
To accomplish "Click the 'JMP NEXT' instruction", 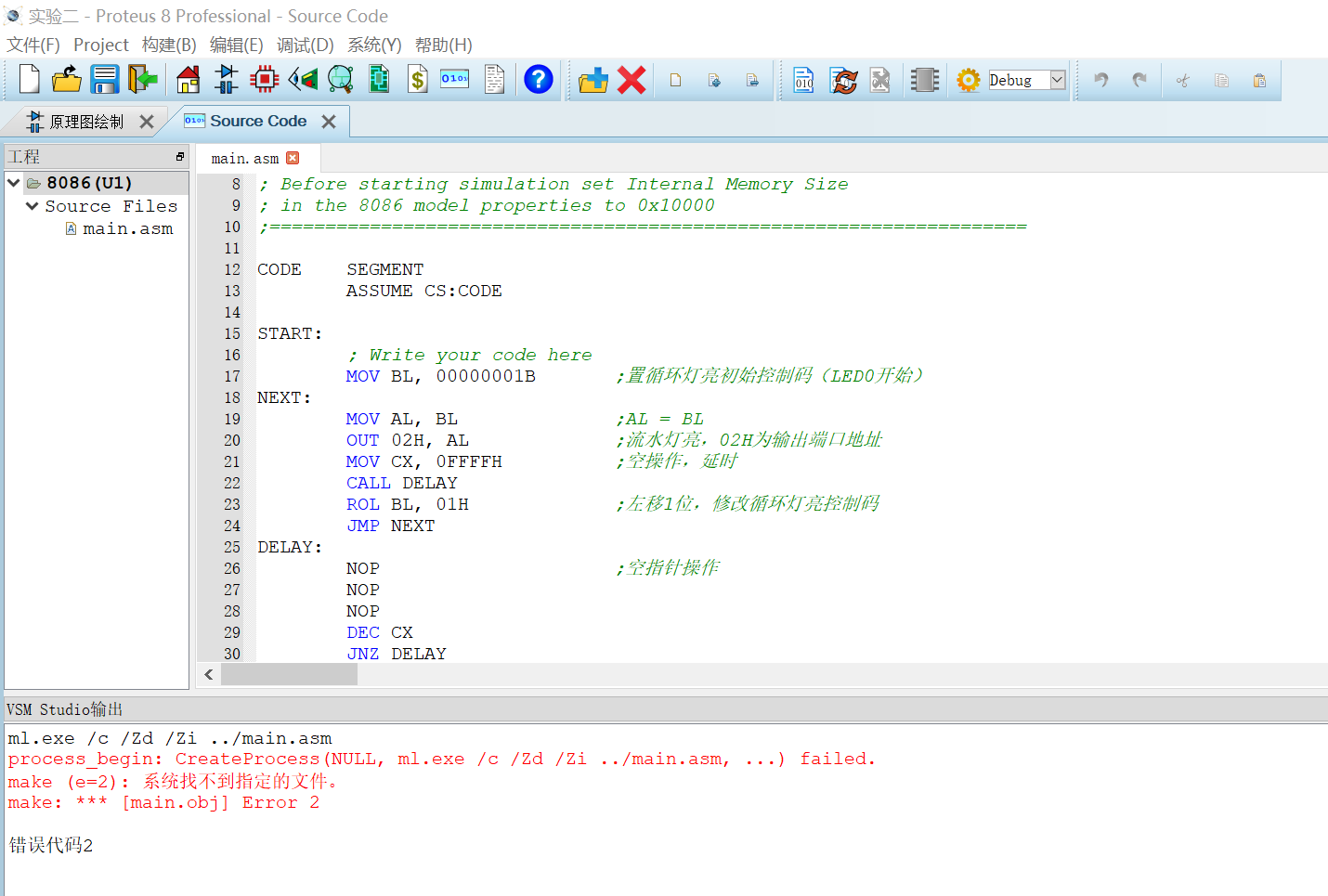I will tap(390, 526).
